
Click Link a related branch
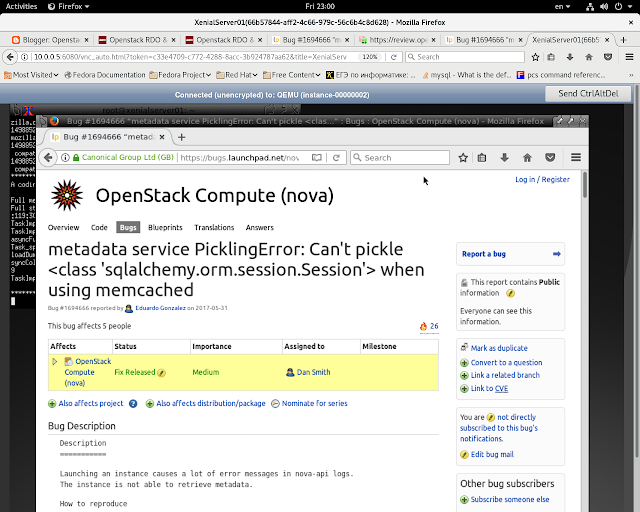pyautogui.click(x=505, y=375)
